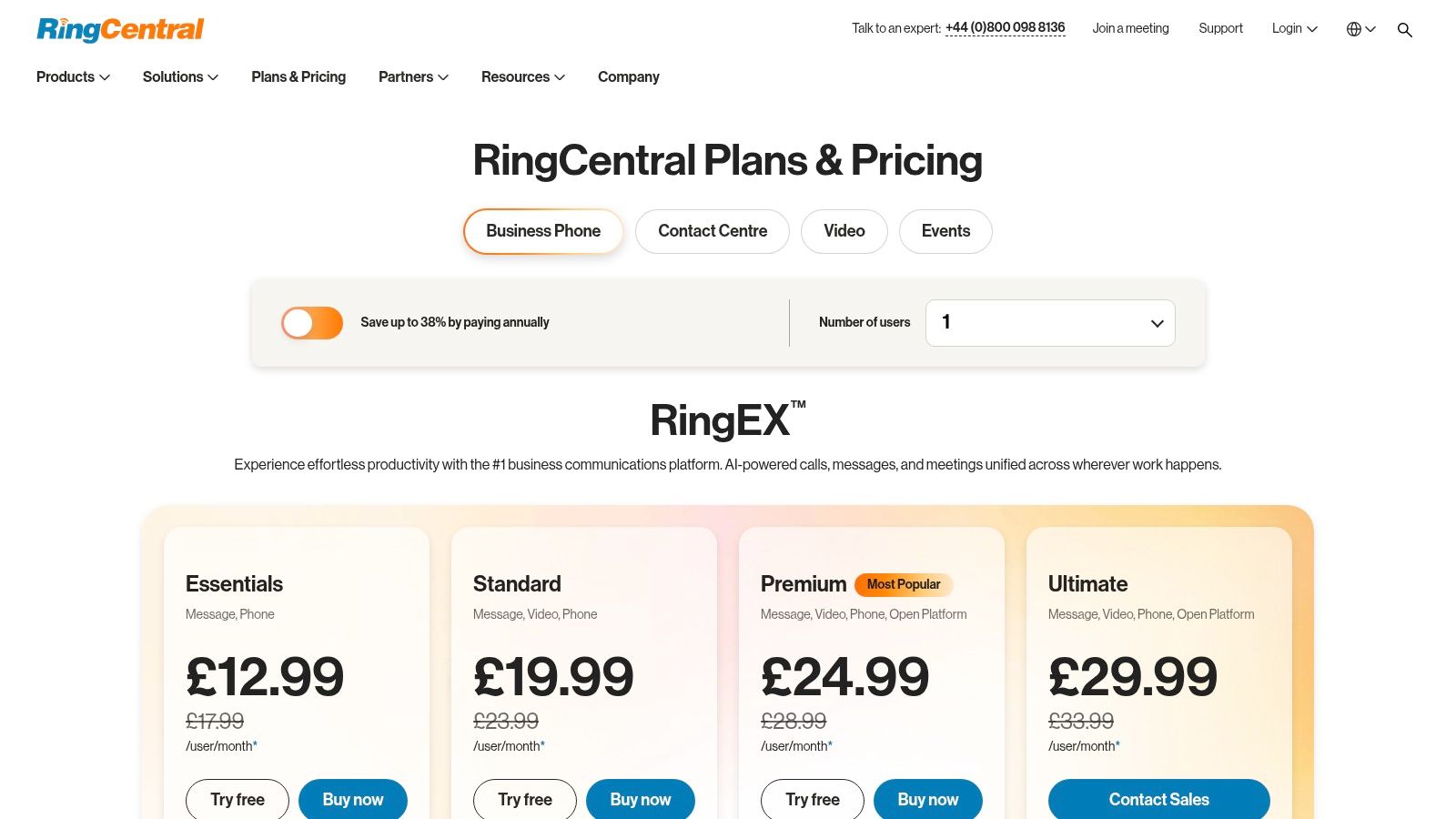
Task: Click the Most Popular badge on Premium
Action: [904, 584]
